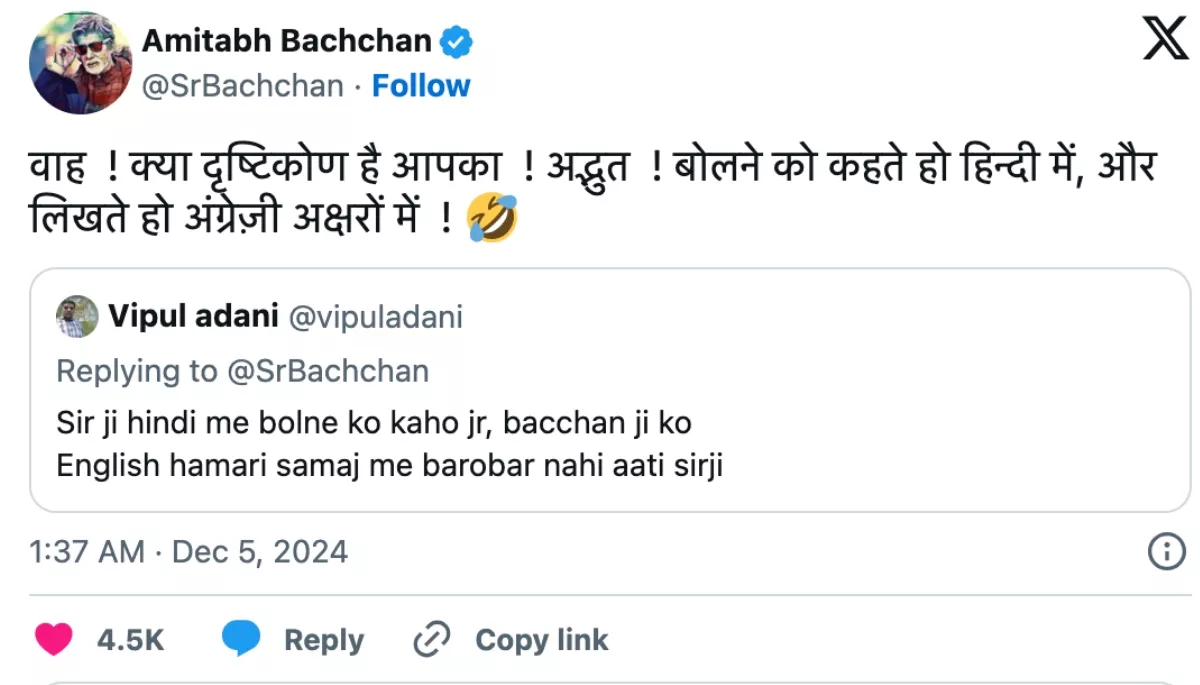The height and width of the screenshot is (685, 1200).
Task: Click the Copy link label
Action: point(541,640)
